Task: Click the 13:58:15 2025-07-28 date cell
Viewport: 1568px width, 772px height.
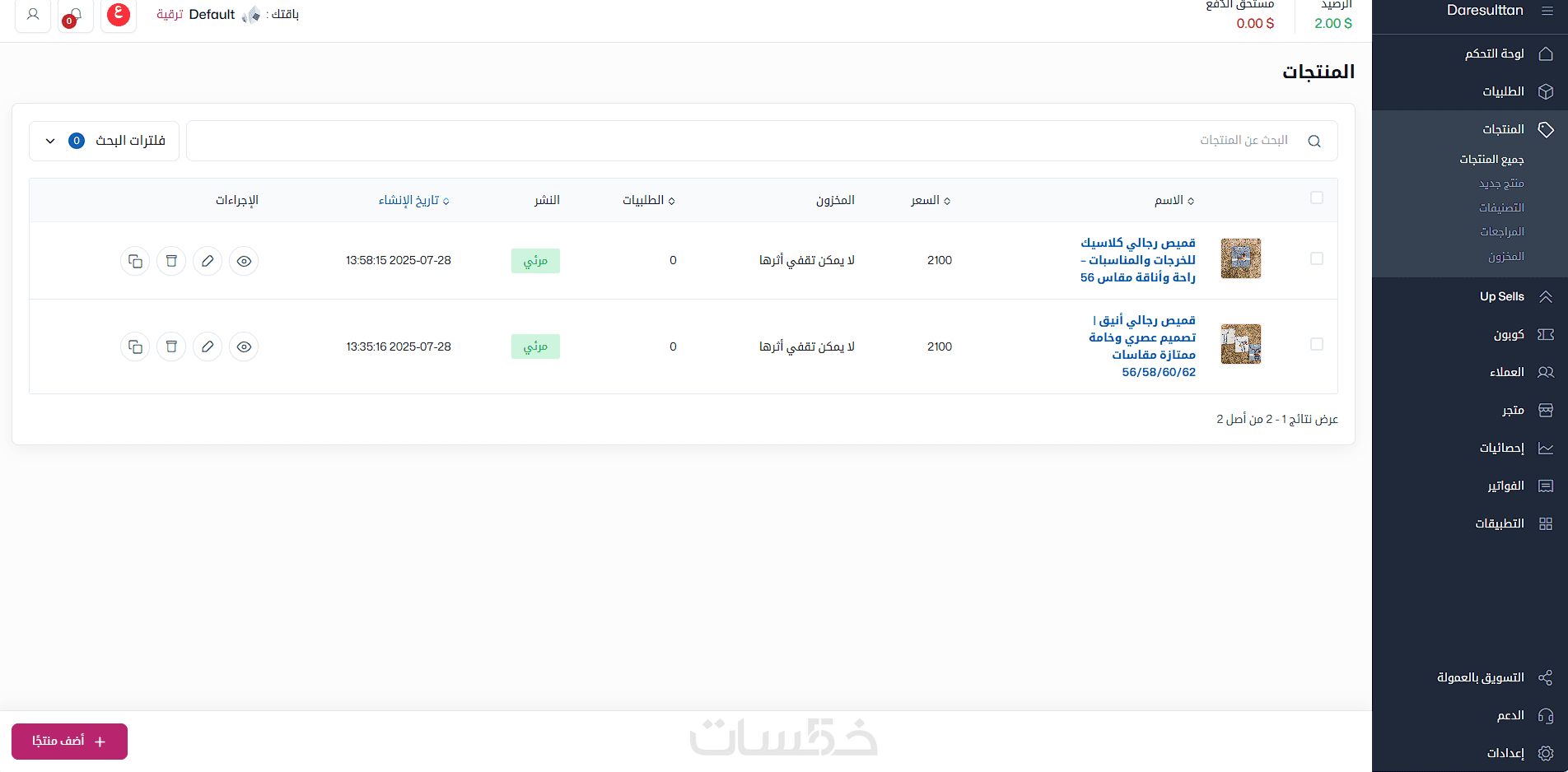Action: pyautogui.click(x=399, y=260)
